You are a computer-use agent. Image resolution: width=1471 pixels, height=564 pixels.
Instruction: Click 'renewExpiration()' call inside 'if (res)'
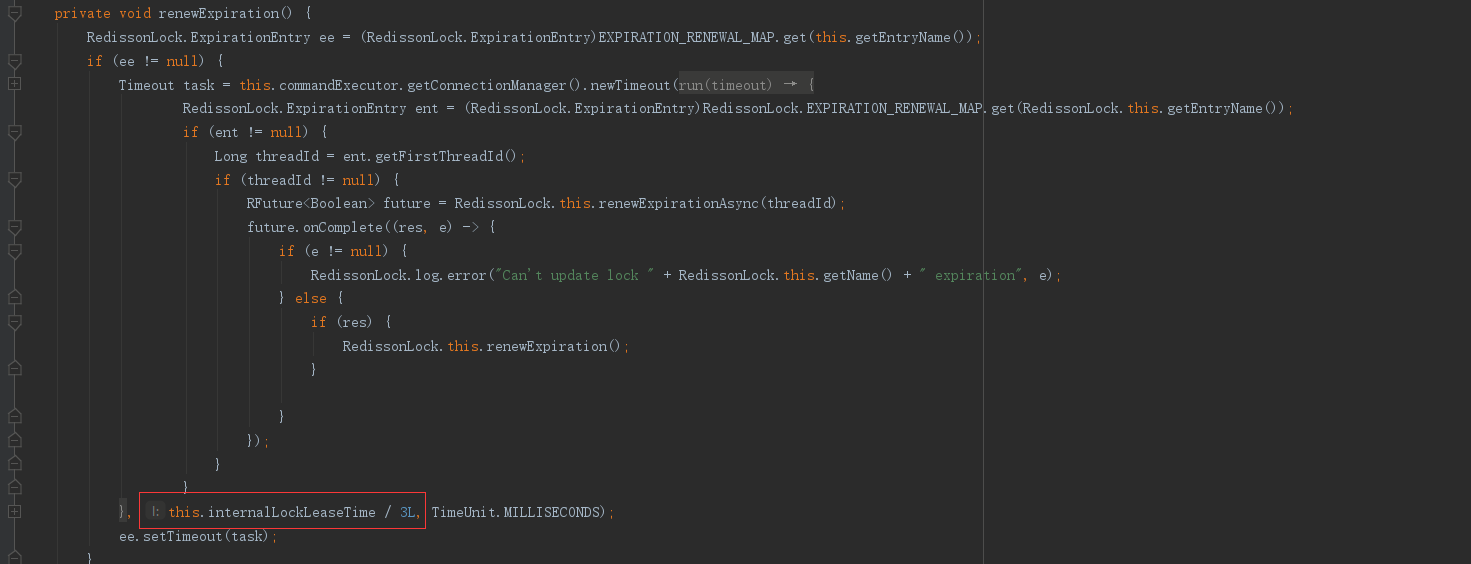pos(552,346)
